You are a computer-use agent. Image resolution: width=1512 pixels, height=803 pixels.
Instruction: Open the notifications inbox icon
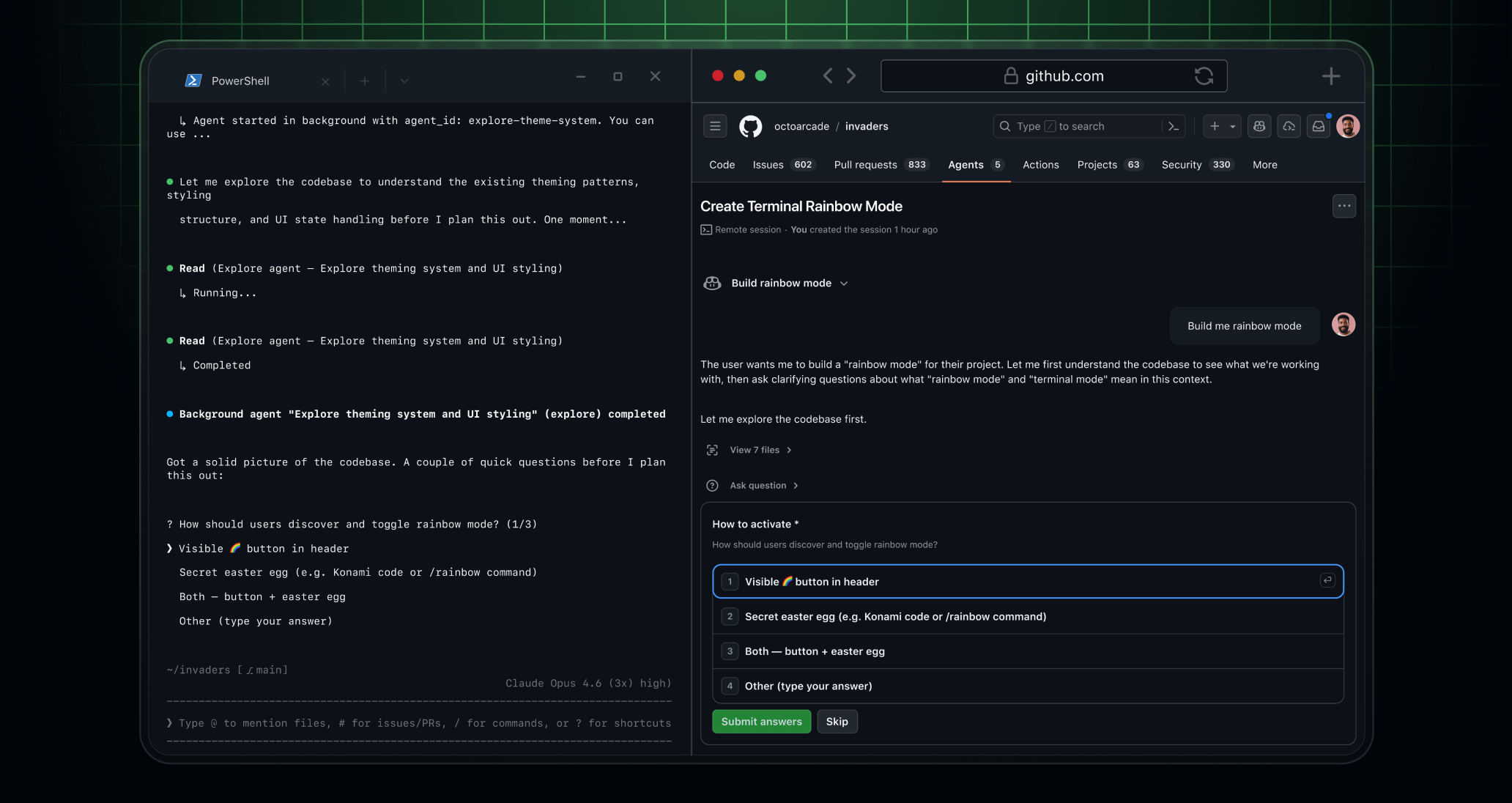coord(1319,126)
